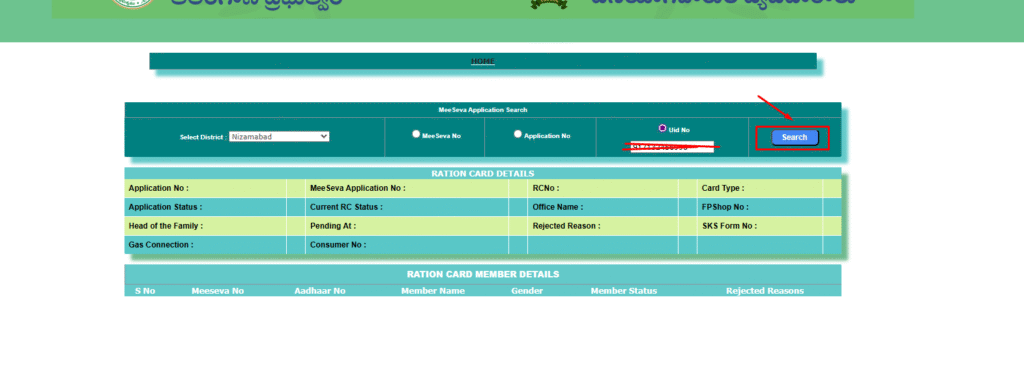Click the 'RATION CARD DETAILS' heading

tap(483, 174)
